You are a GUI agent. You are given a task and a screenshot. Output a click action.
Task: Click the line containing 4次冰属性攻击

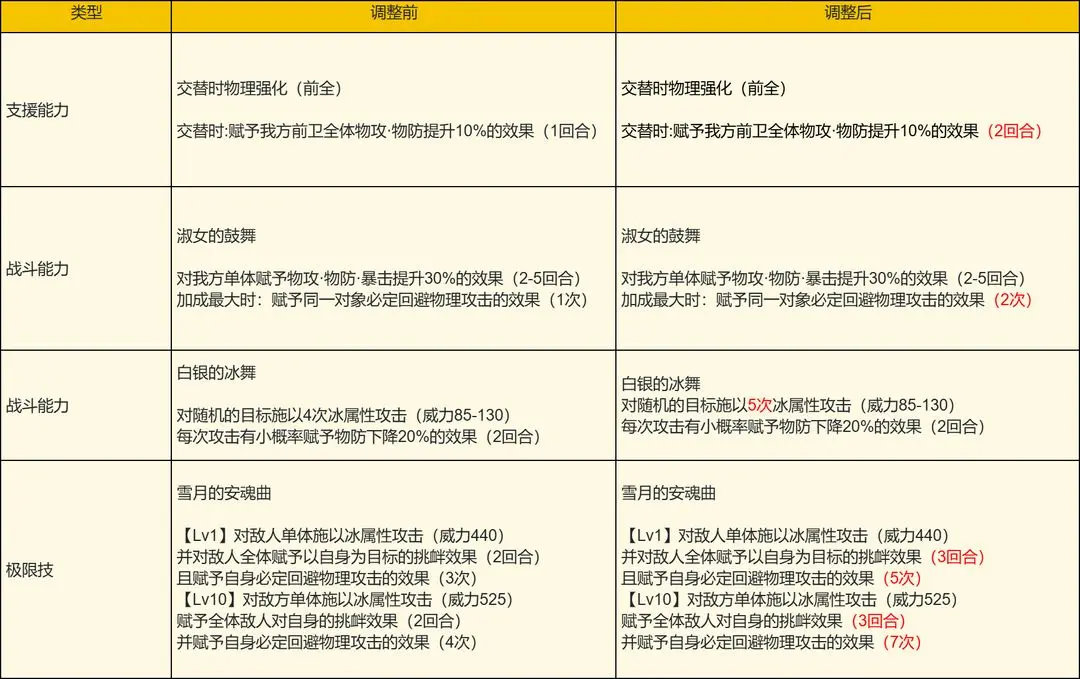344,415
